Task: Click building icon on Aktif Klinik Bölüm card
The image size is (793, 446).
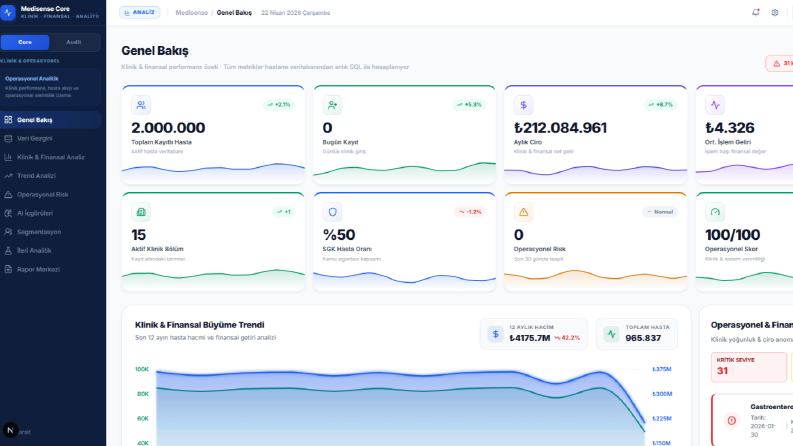Action: [141, 212]
